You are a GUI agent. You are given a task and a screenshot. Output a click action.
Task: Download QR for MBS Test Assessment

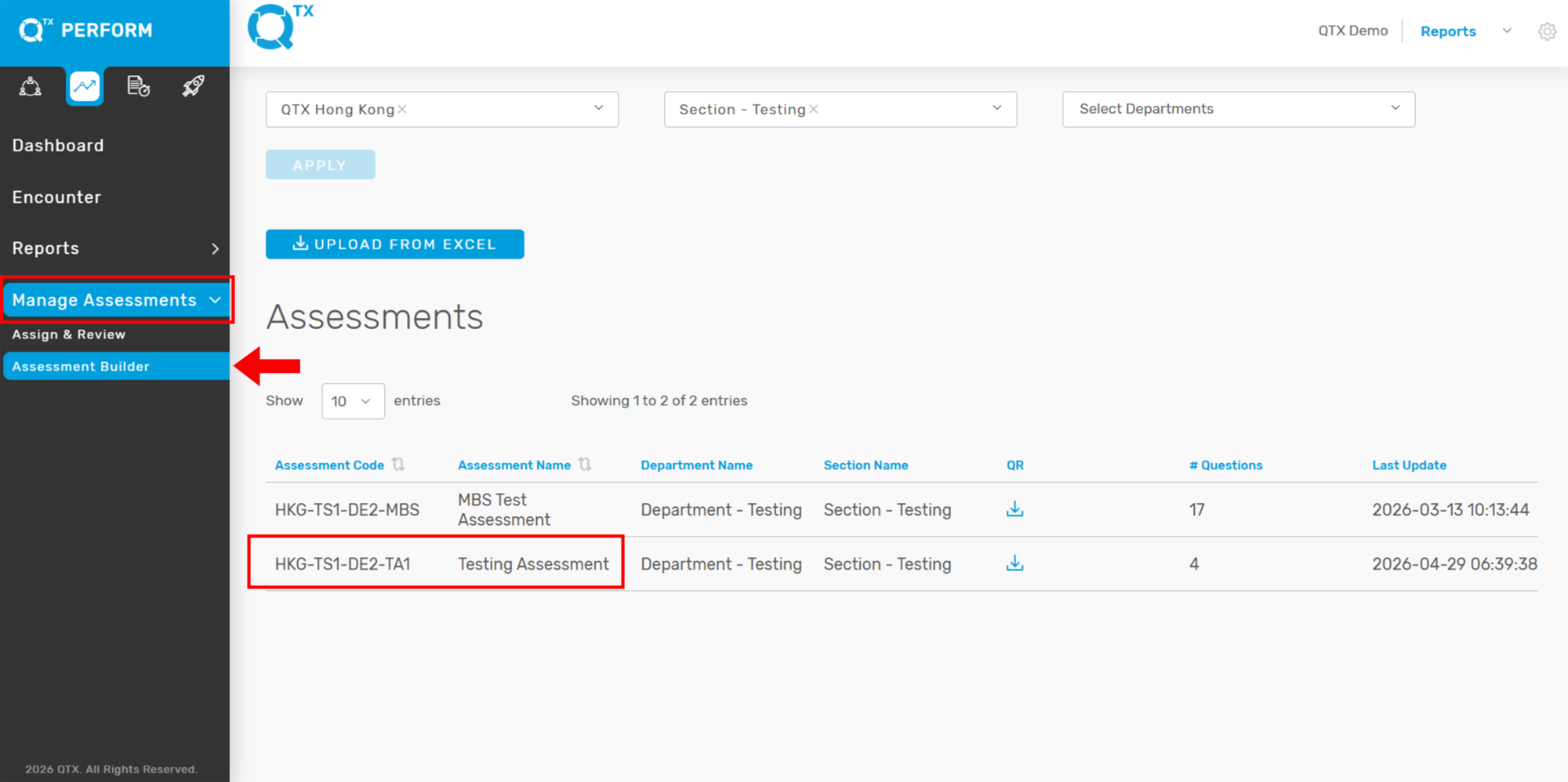pyautogui.click(x=1014, y=509)
